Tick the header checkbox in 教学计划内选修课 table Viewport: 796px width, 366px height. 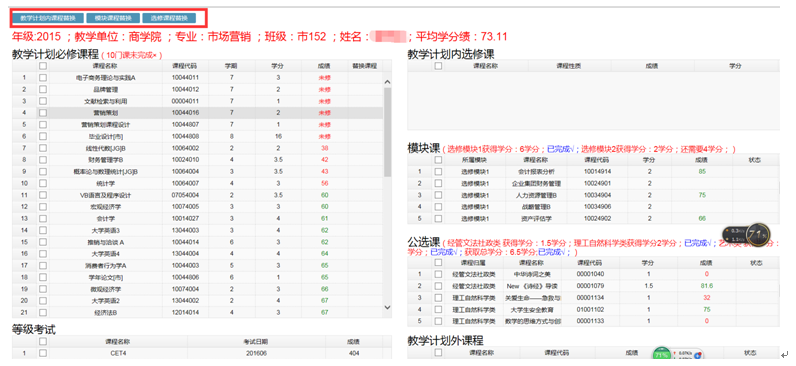coord(439,66)
